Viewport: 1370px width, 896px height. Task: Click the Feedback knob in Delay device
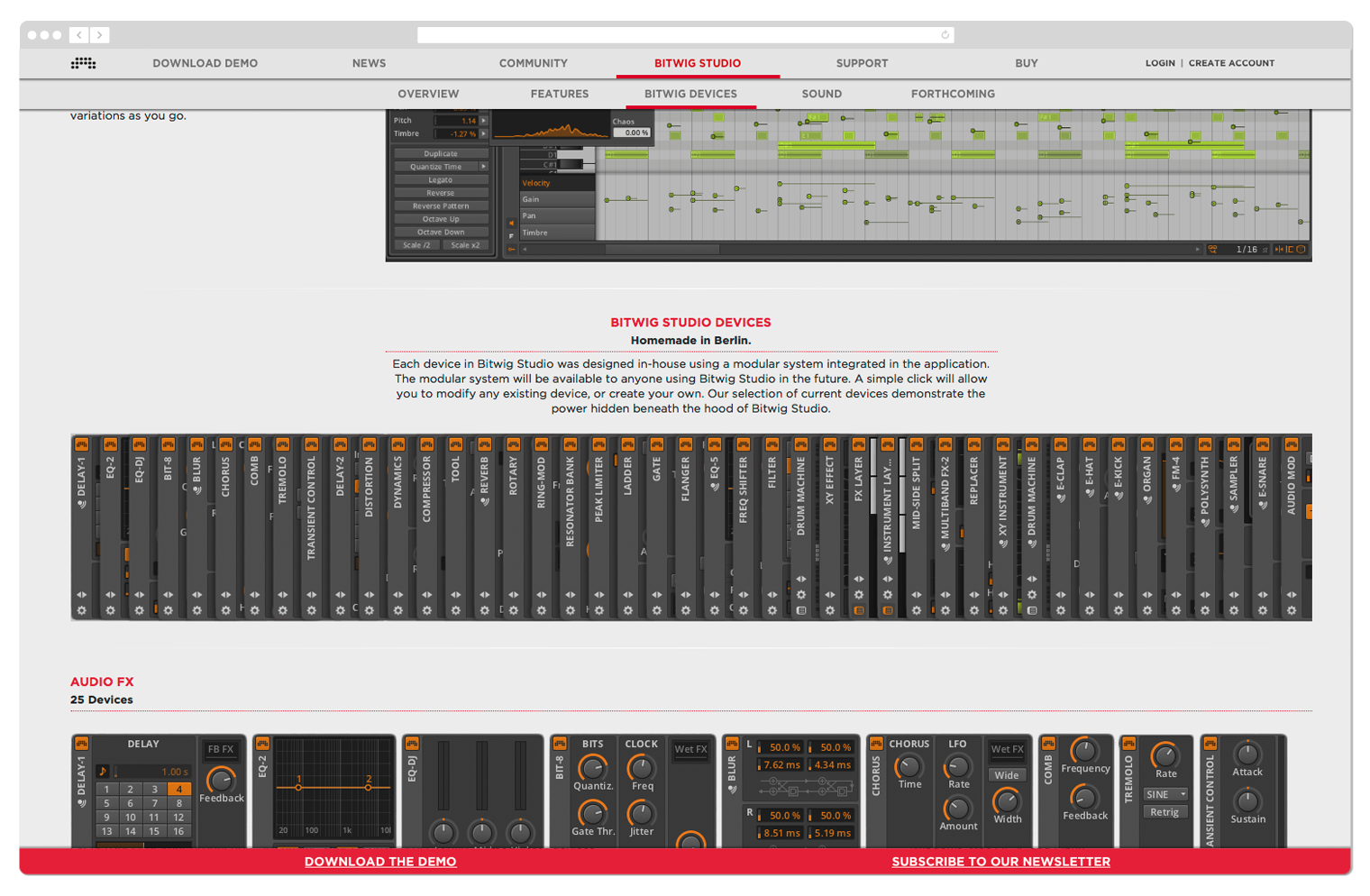coord(221,779)
